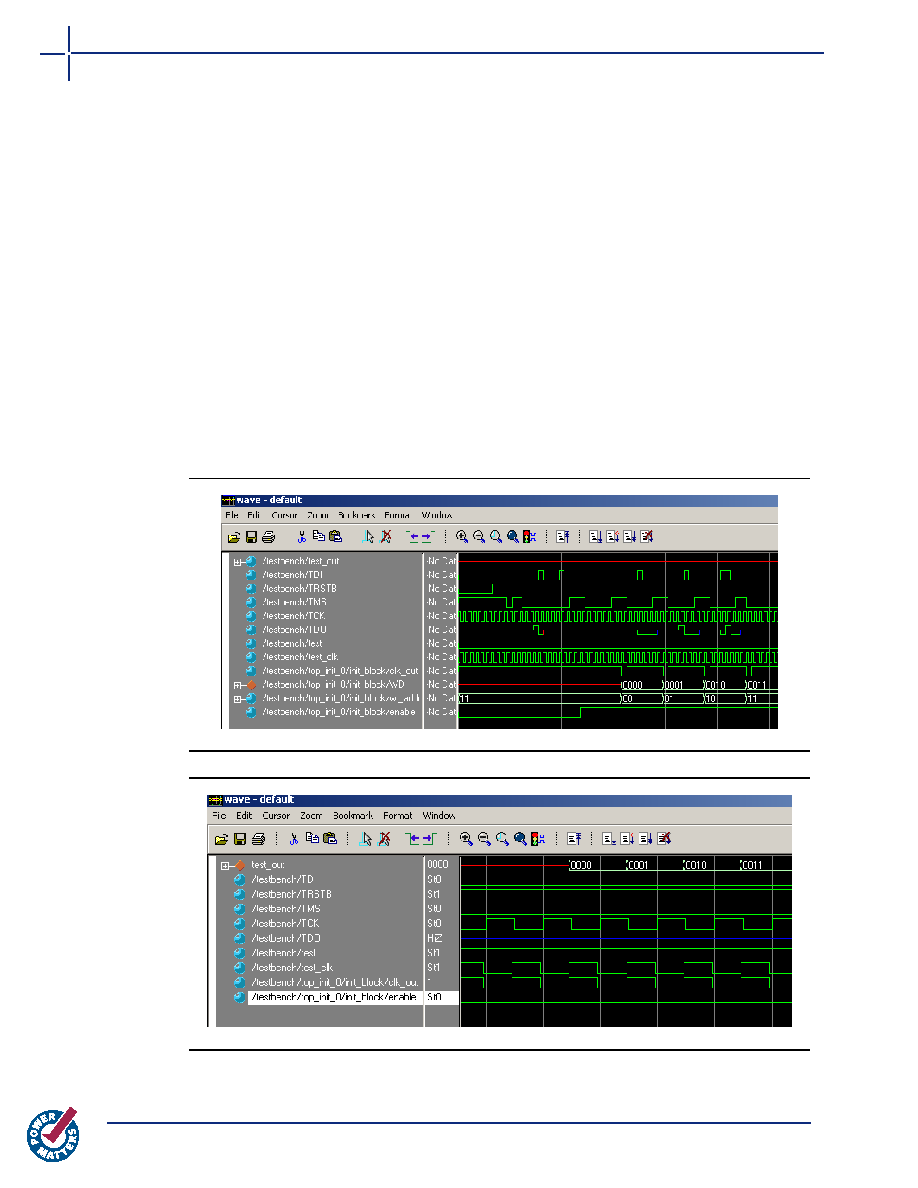
Task: Find next transition in the No Data wave window
Action: click(x=427, y=536)
